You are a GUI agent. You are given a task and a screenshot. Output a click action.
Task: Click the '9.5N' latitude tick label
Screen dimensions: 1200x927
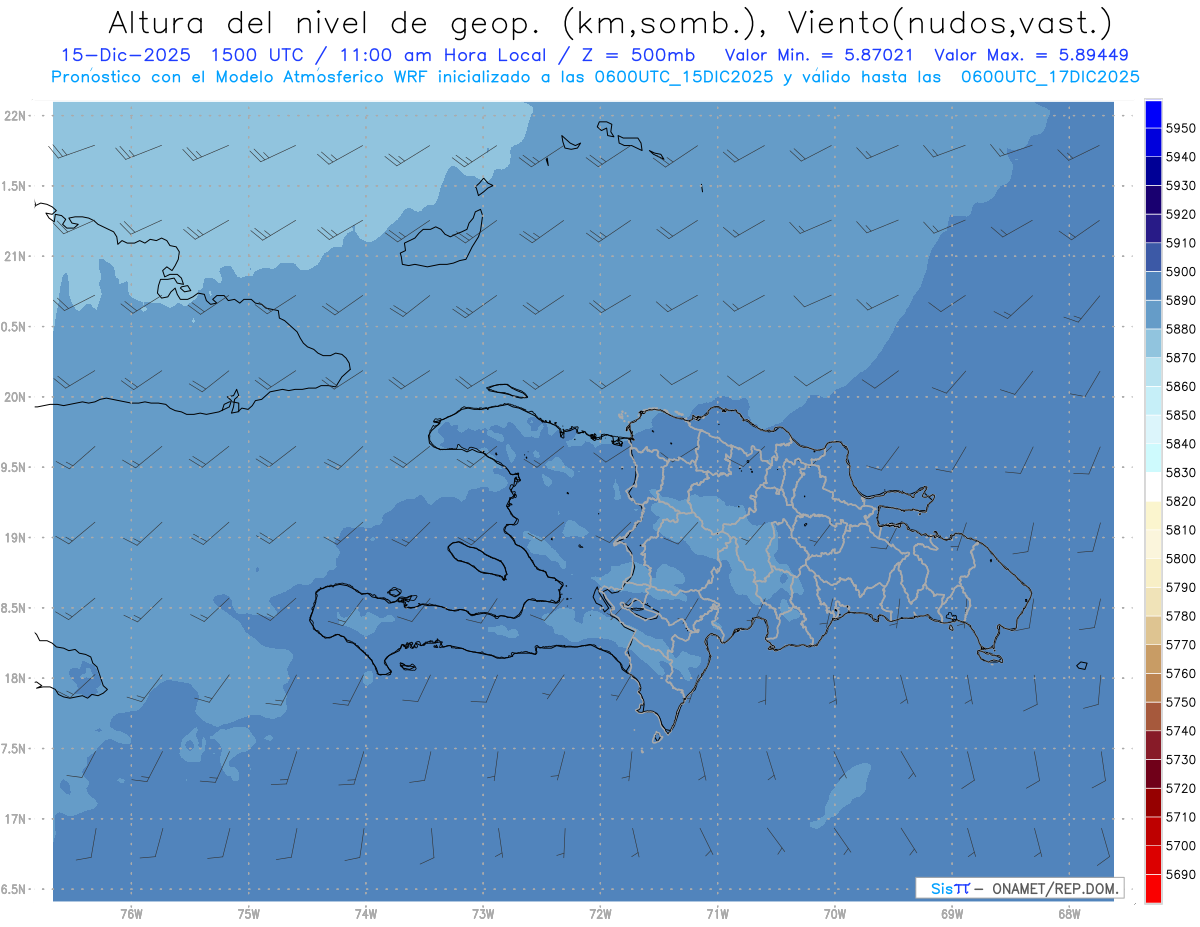[15, 468]
